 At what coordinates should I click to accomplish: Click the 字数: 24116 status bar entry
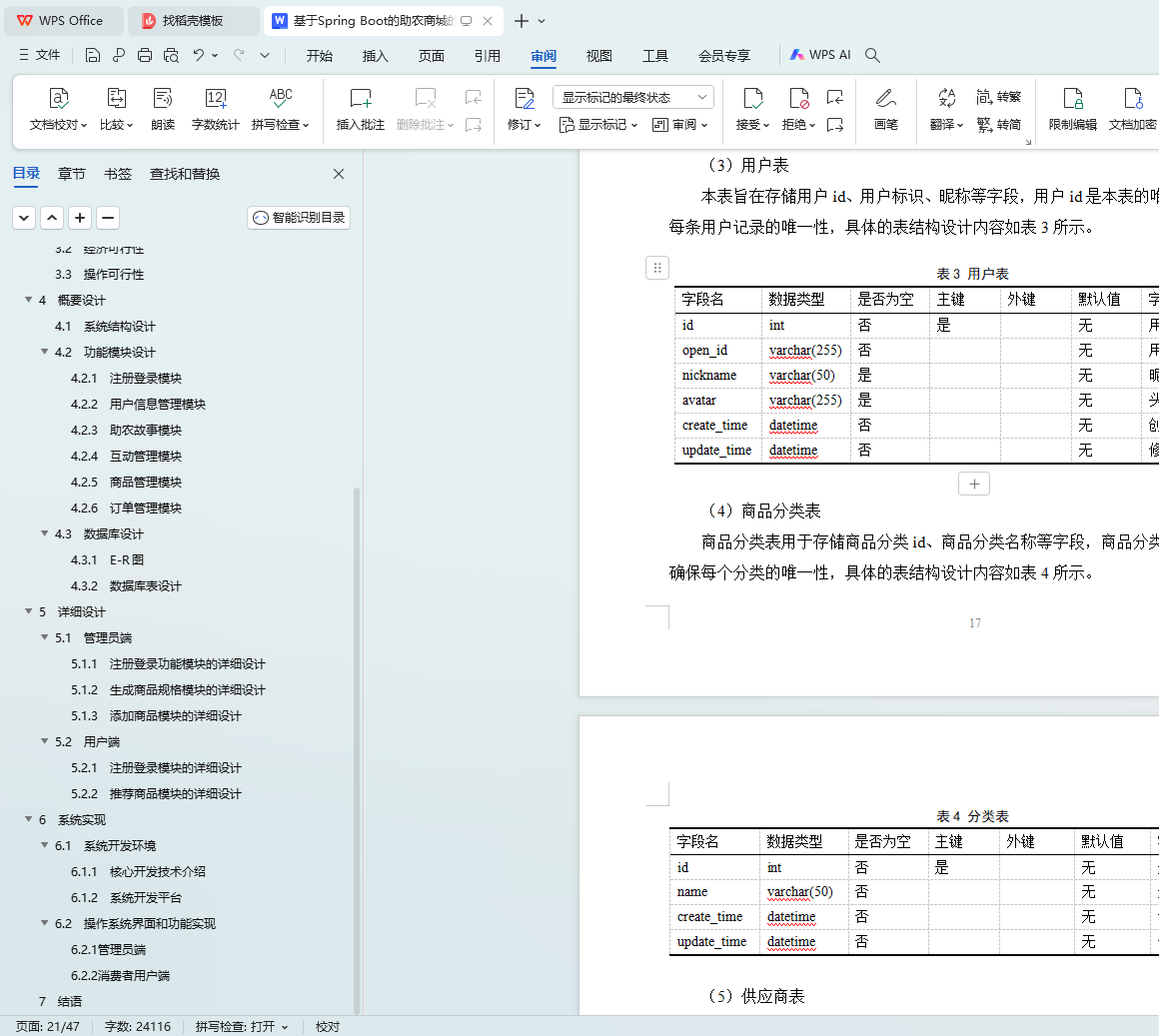[138, 1027]
